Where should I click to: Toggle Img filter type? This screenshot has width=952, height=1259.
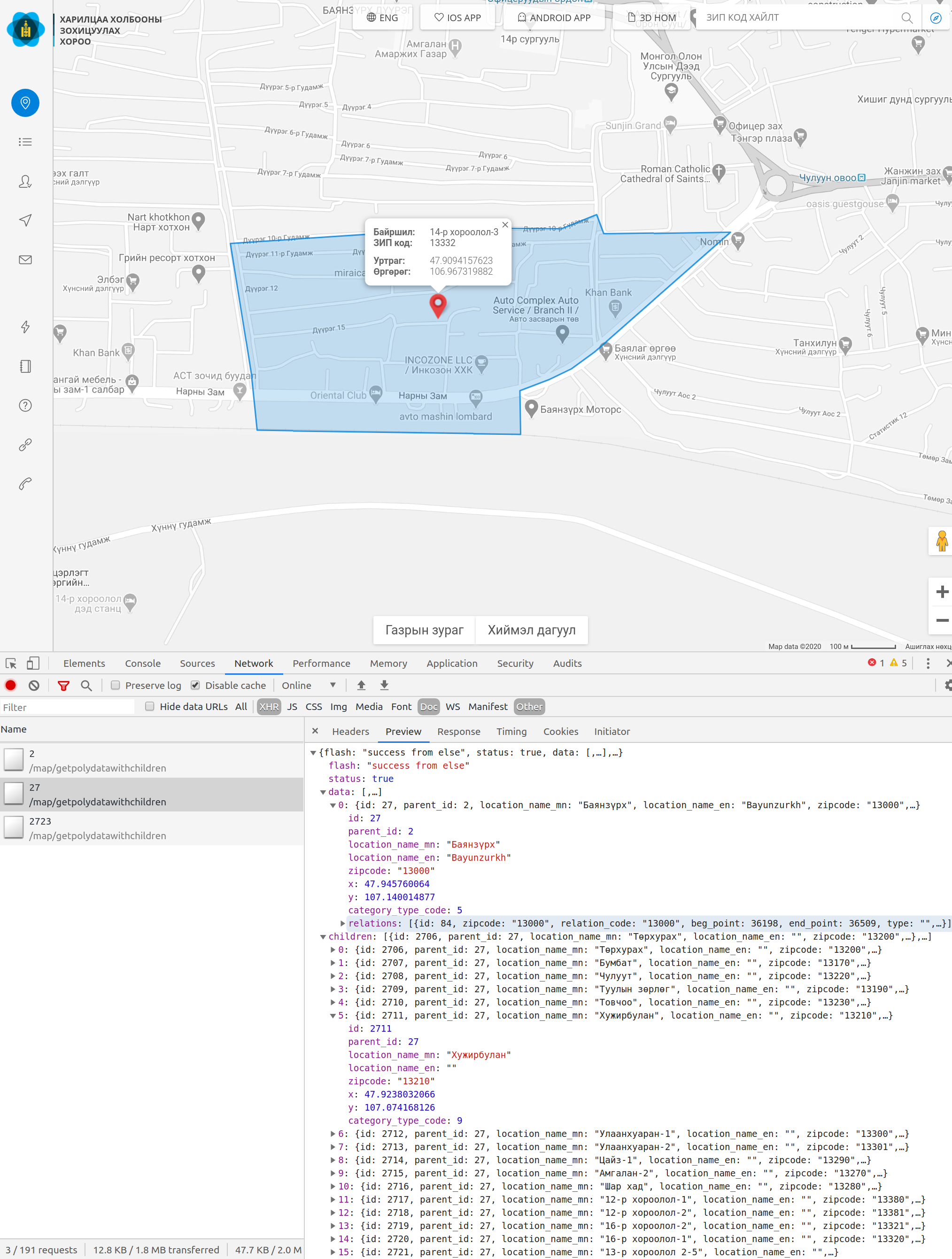point(338,706)
